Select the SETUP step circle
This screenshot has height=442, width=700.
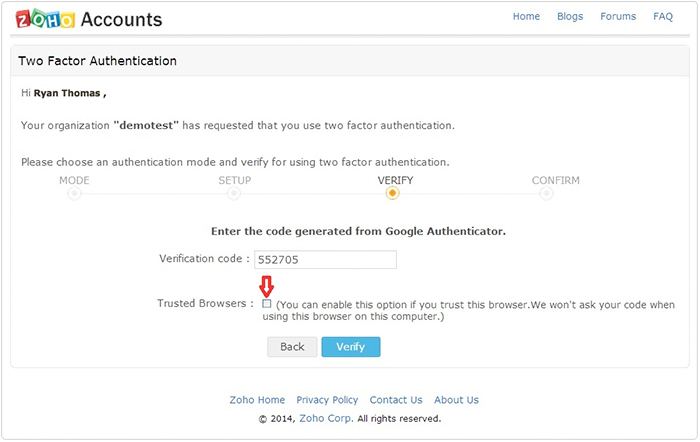[x=234, y=193]
